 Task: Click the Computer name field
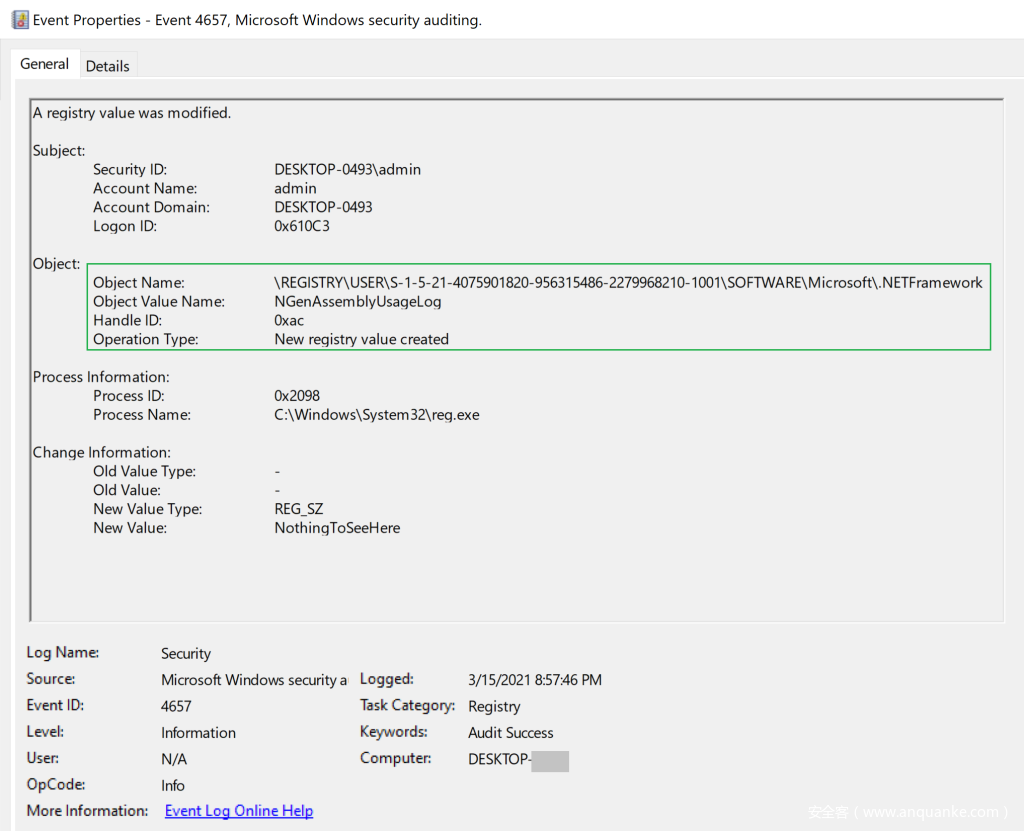tap(517, 759)
